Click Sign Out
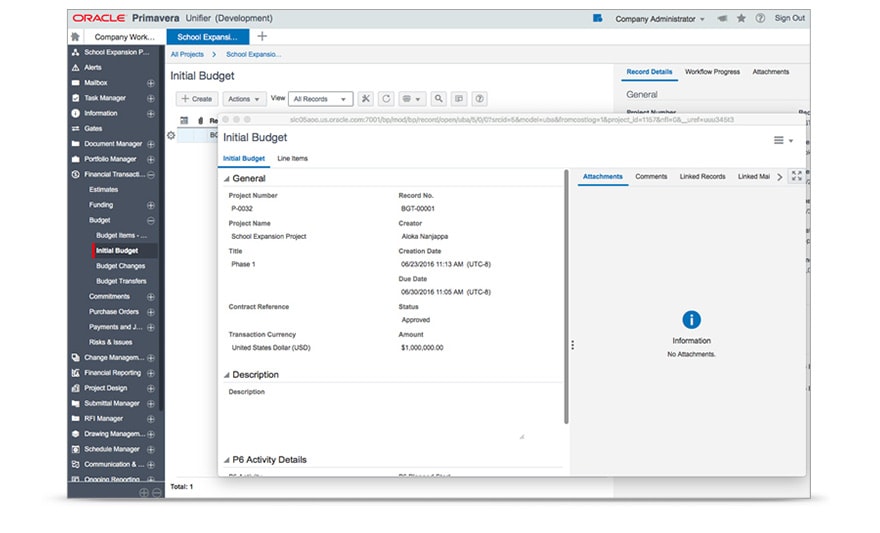 (x=790, y=19)
